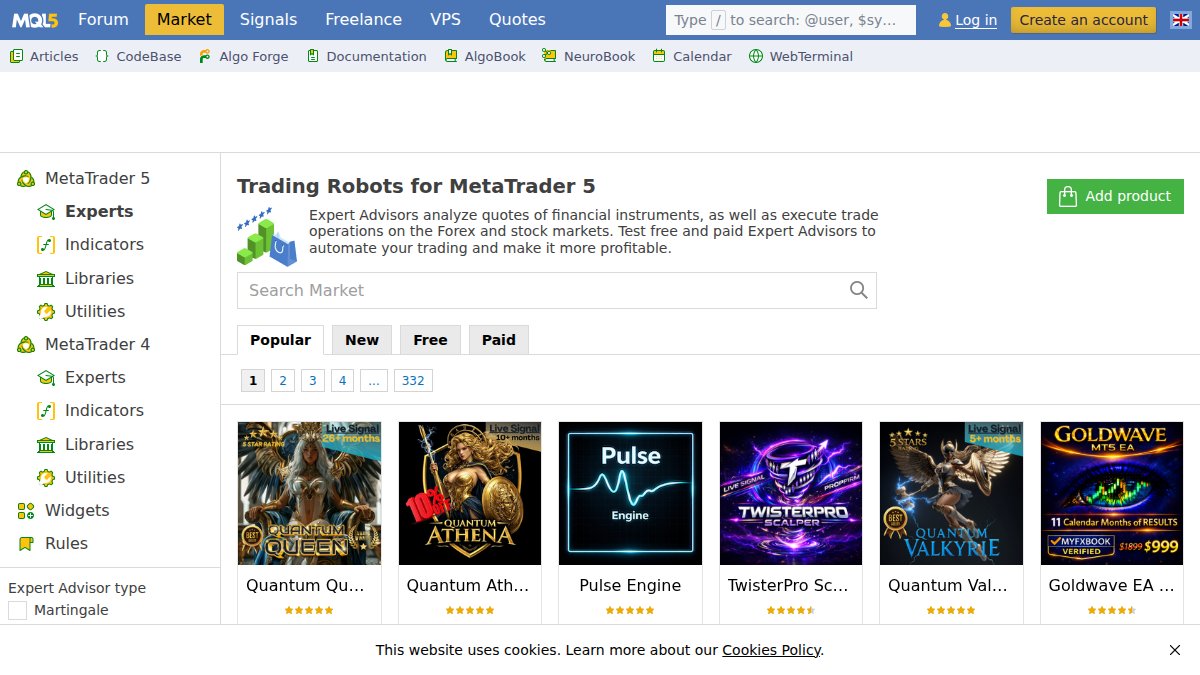
Task: Open the Forum menu item
Action: click(x=103, y=19)
